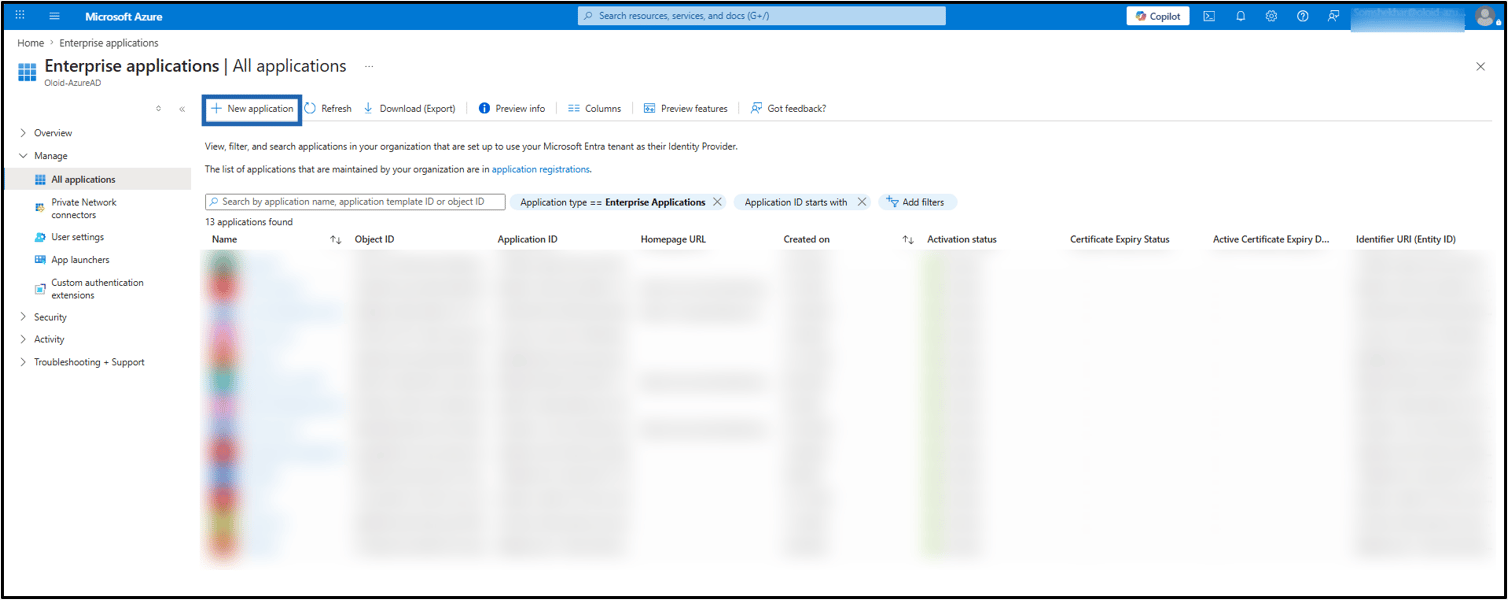Image resolution: width=1508 pixels, height=600 pixels.
Task: Edit the Application type == Enterprise Applications filter
Action: tap(612, 202)
